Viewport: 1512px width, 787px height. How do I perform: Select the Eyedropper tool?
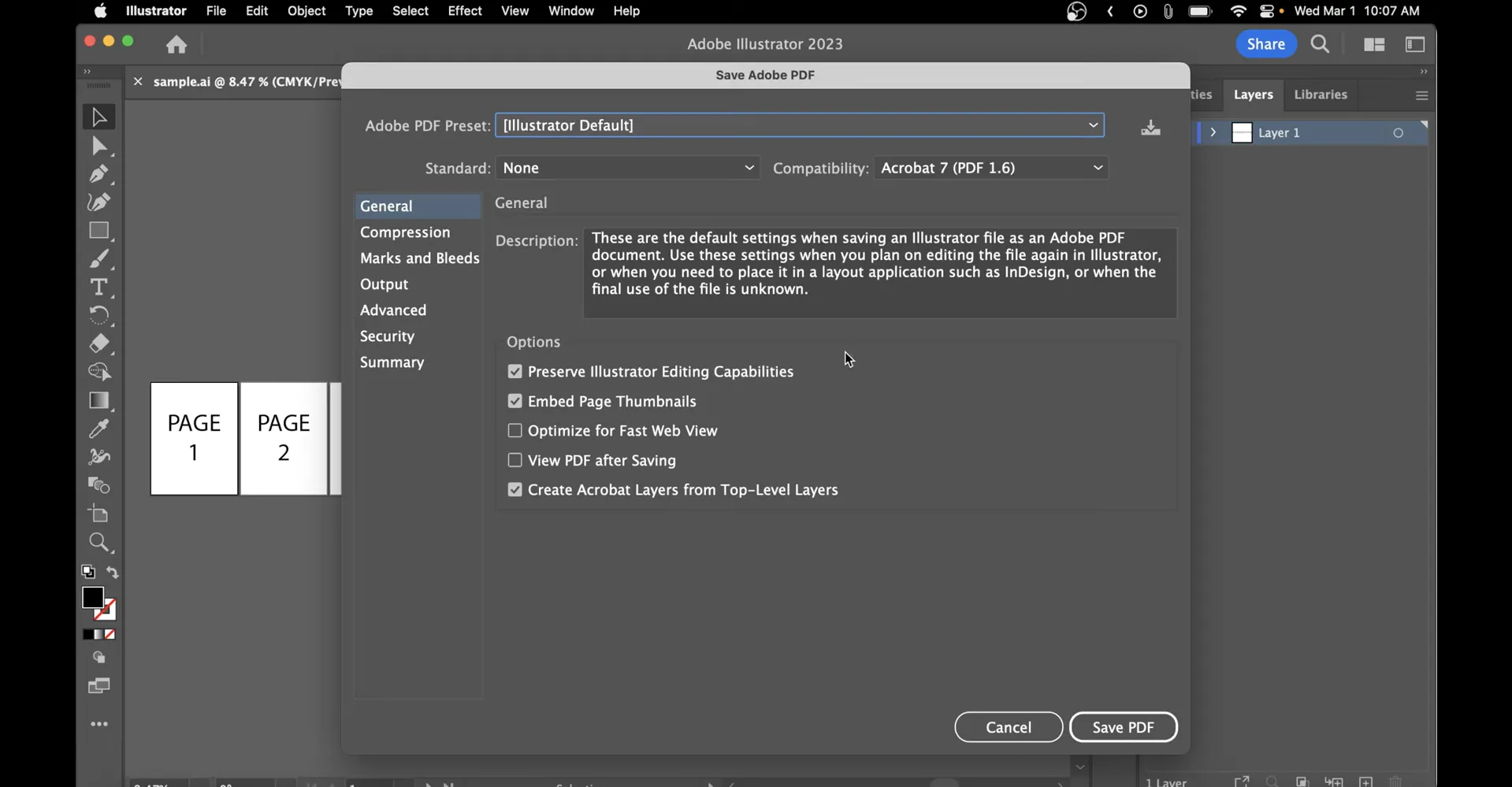tap(99, 428)
